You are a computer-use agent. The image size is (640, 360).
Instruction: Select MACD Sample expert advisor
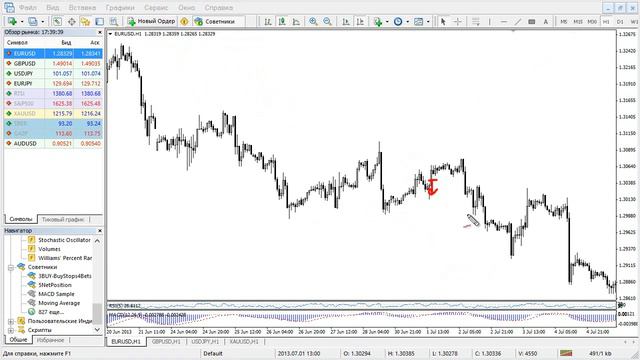point(56,294)
